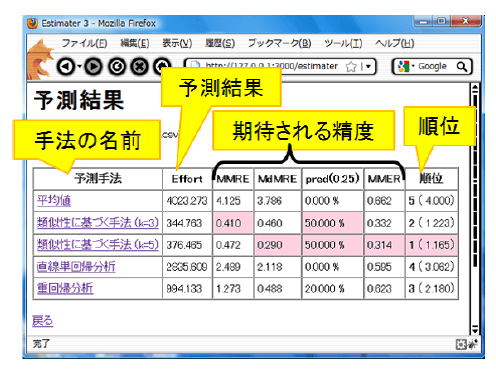Image resolution: width=496 pixels, height=374 pixels.
Task: Open the 類似性に基づく手法 (k=3) link
Action: pos(98,223)
